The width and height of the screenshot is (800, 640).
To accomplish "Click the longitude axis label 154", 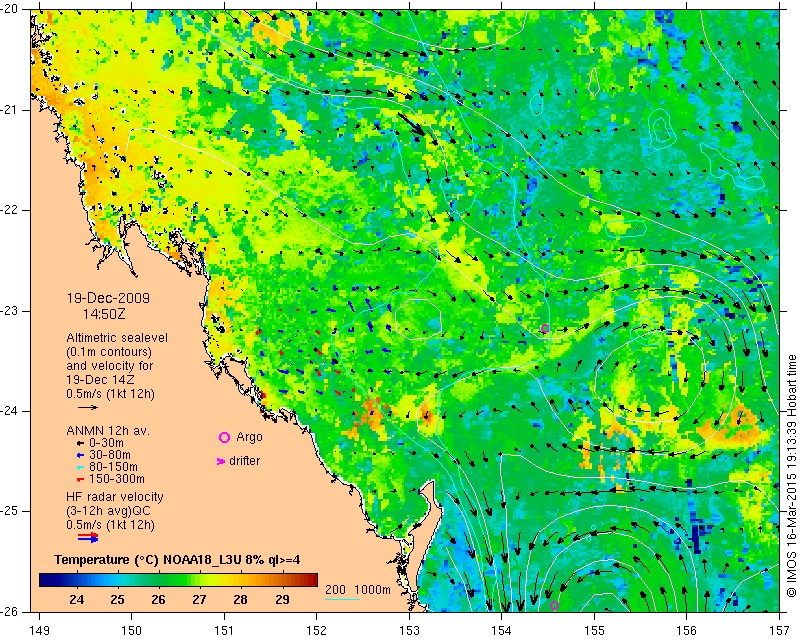I will pos(502,631).
